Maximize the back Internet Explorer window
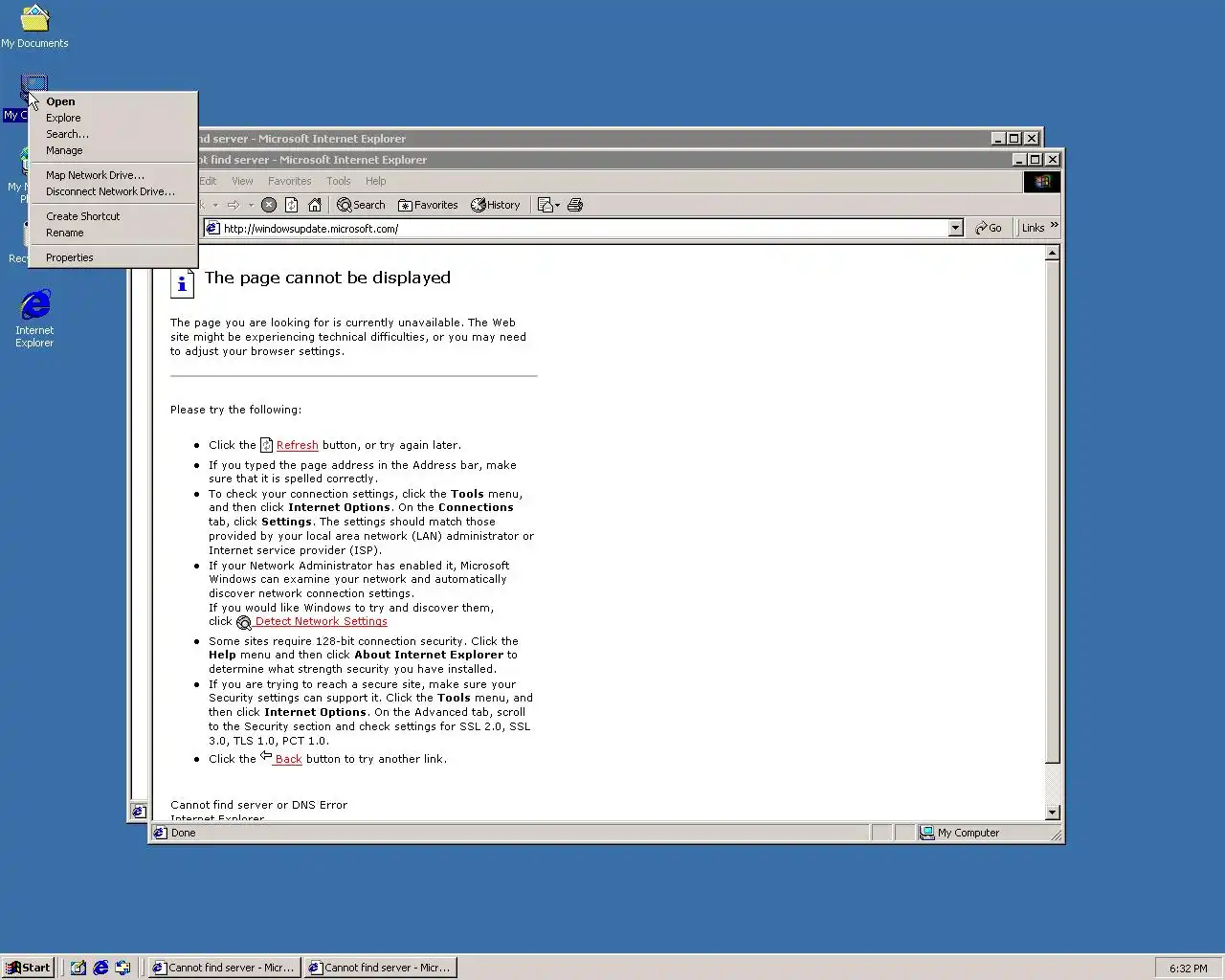Image resolution: width=1225 pixels, height=980 pixels. (x=1014, y=139)
